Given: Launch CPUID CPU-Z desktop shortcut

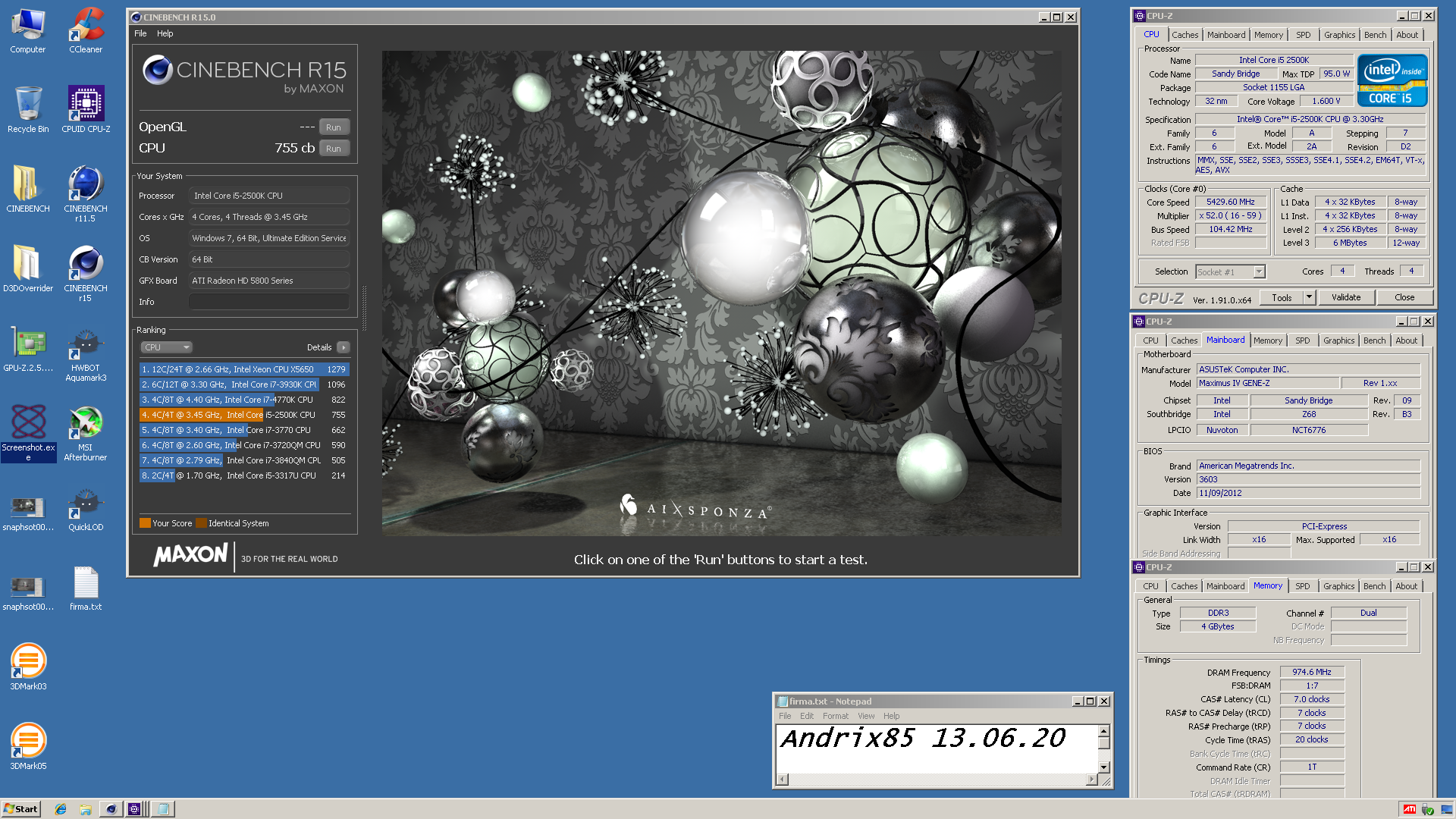Looking at the screenshot, I should [86, 110].
